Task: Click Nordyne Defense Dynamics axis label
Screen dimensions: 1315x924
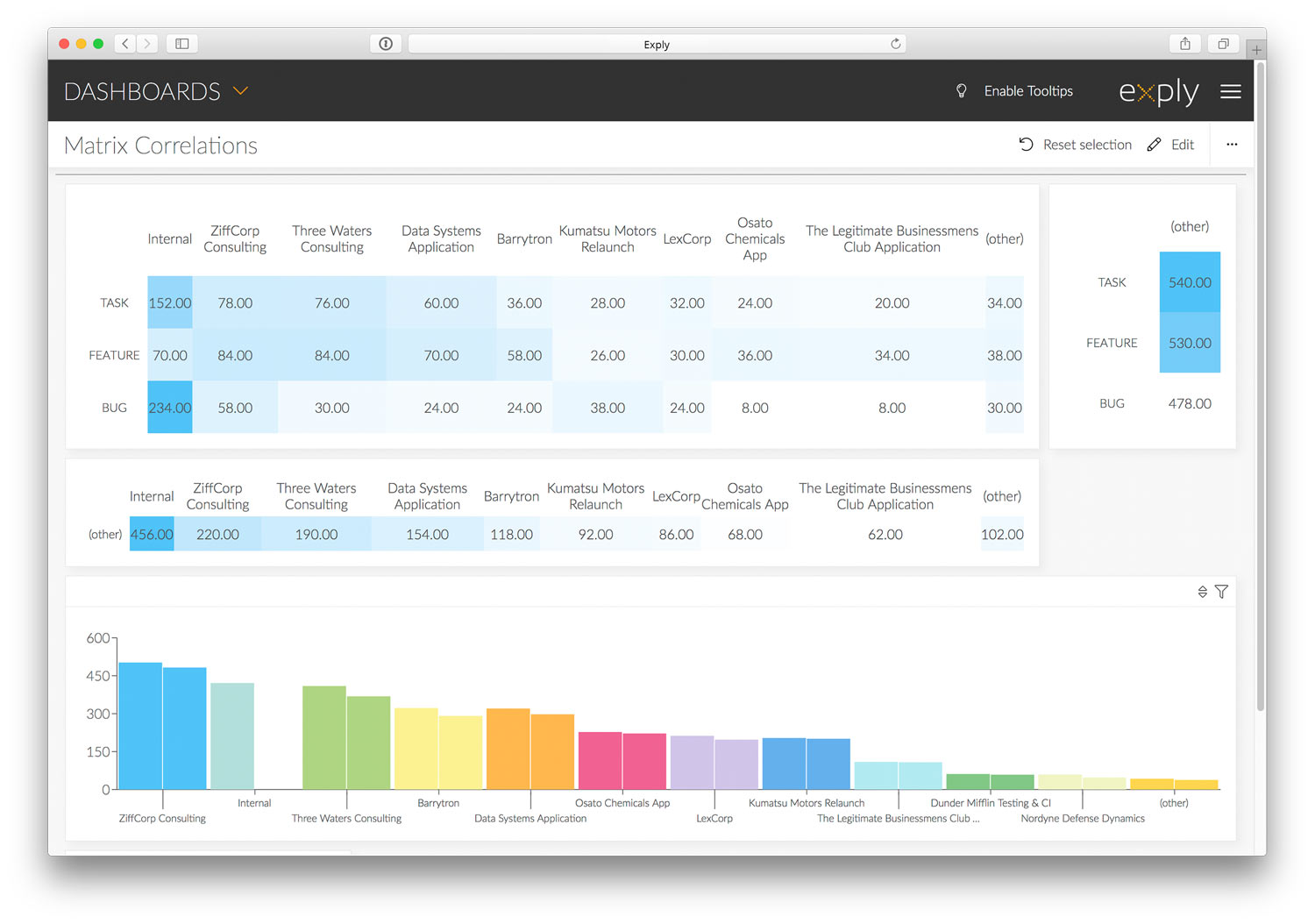Action: 1083,818
